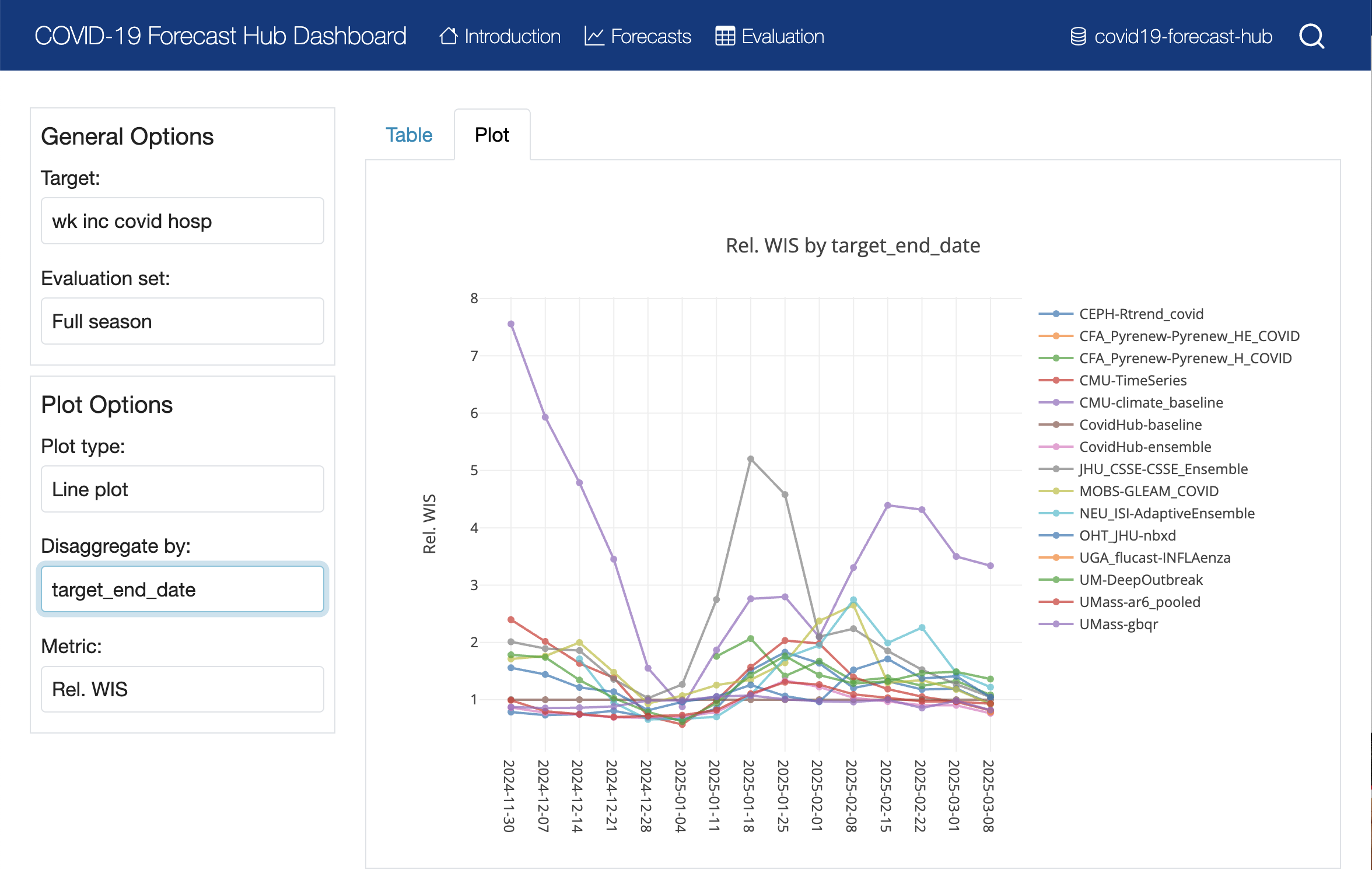The height and width of the screenshot is (870, 1372).
Task: Toggle JHU_CSSE-CSSE_Ensemble legend entry
Action: pos(1143,469)
